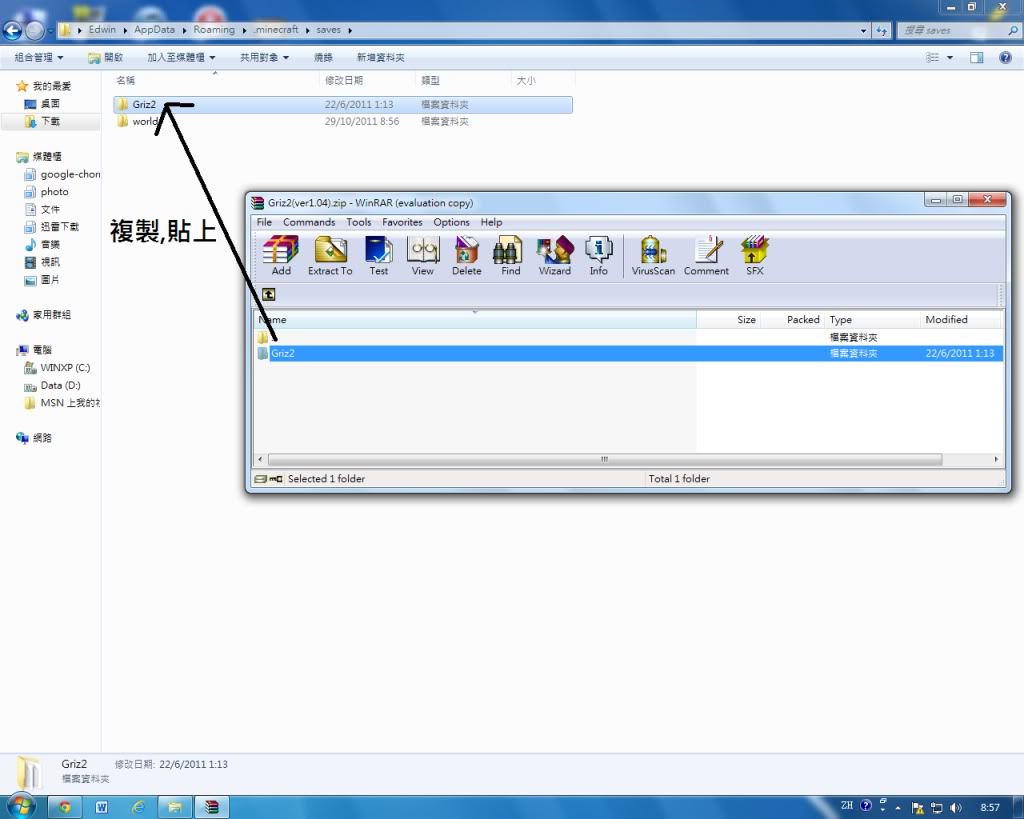Open Internet Explorer from the taskbar

138,807
